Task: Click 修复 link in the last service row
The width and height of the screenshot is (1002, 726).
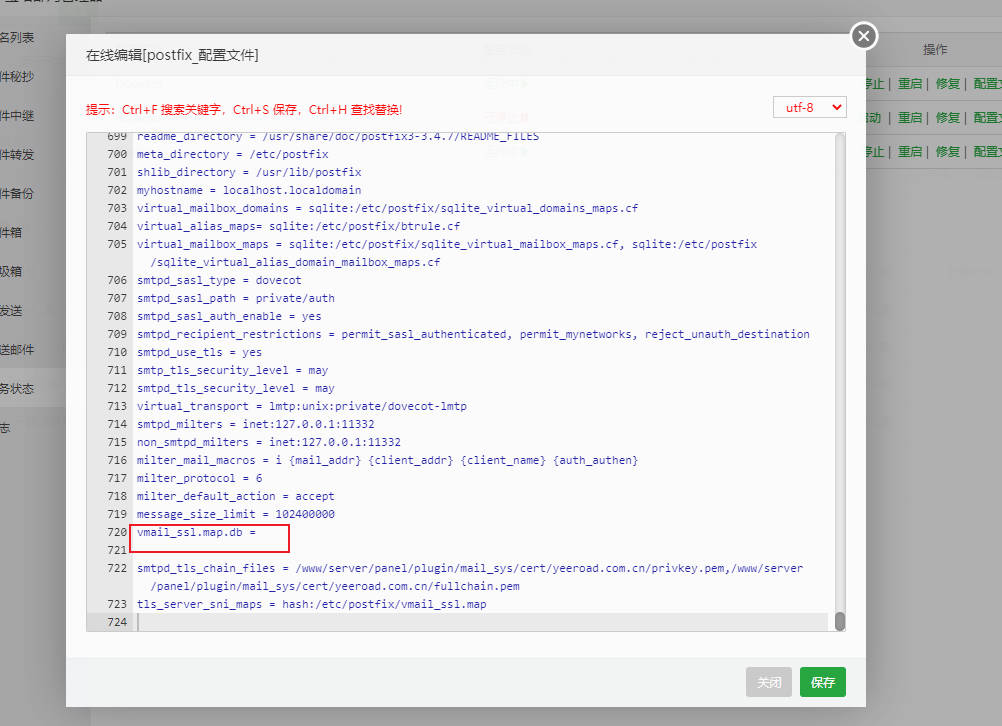Action: 947,152
